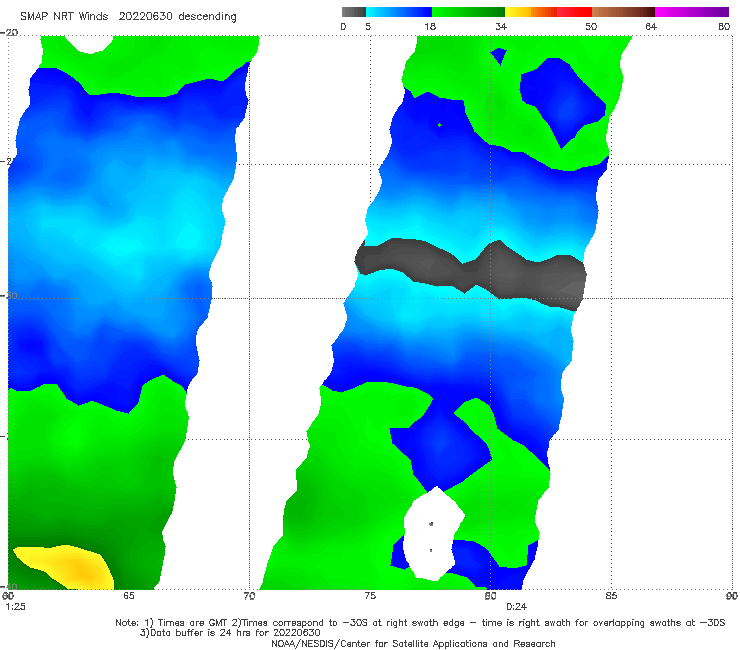Screen dimensions: 740x650
Task: Click the green 18–34 color bar segment
Action: [468, 12]
